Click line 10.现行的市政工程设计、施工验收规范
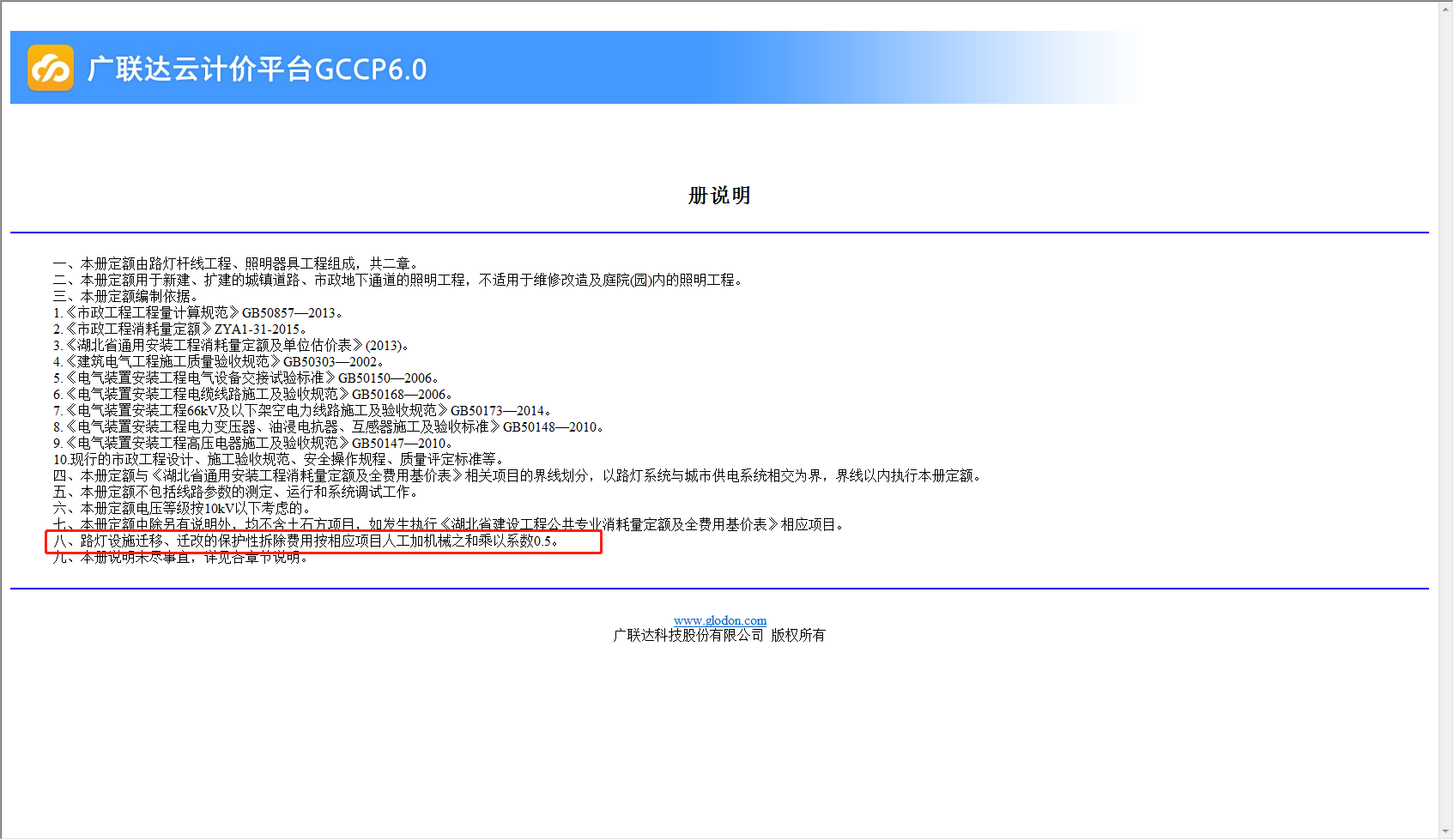The width and height of the screenshot is (1454, 840). (x=282, y=459)
